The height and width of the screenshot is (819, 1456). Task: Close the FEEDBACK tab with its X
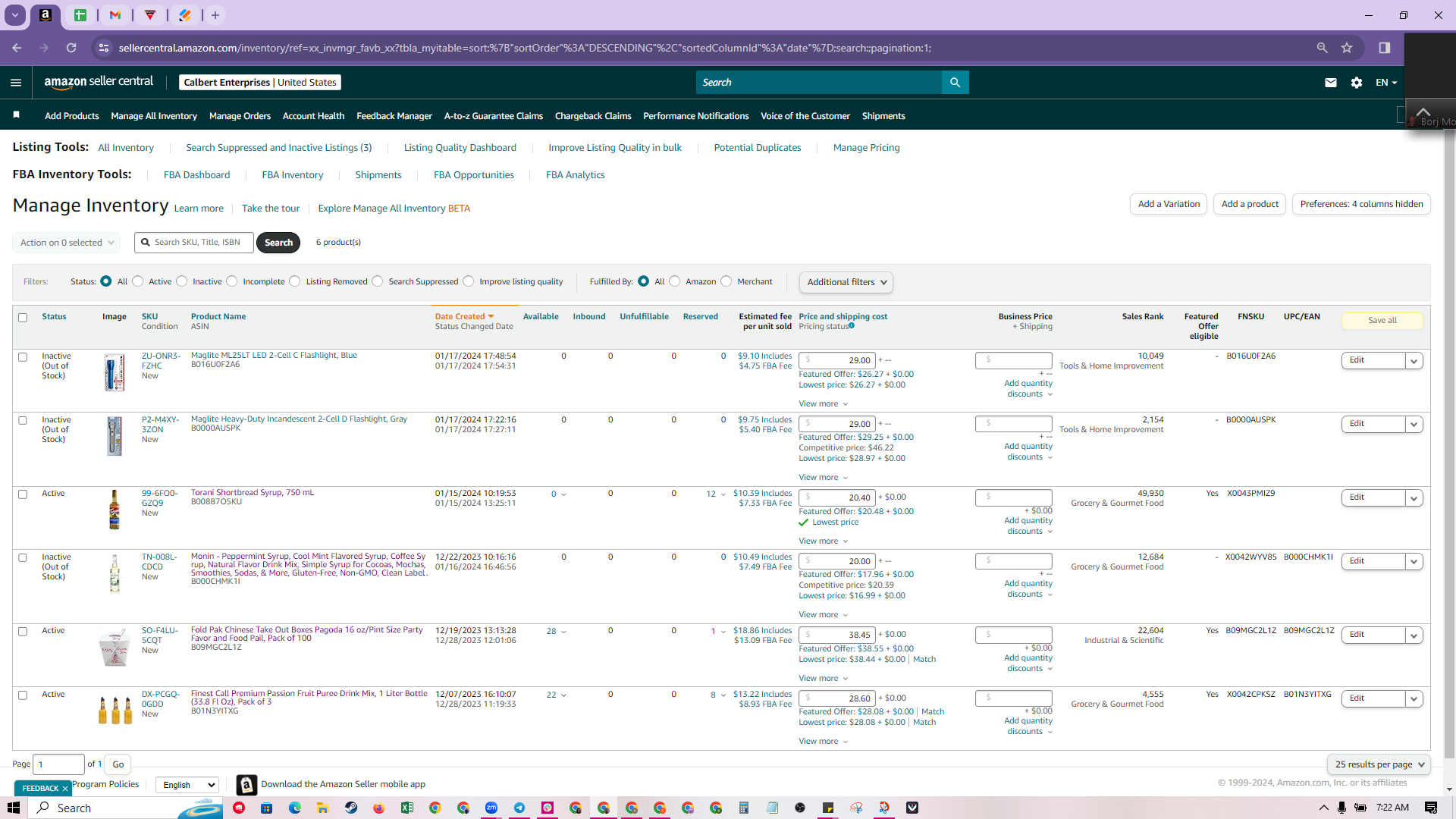click(x=65, y=789)
